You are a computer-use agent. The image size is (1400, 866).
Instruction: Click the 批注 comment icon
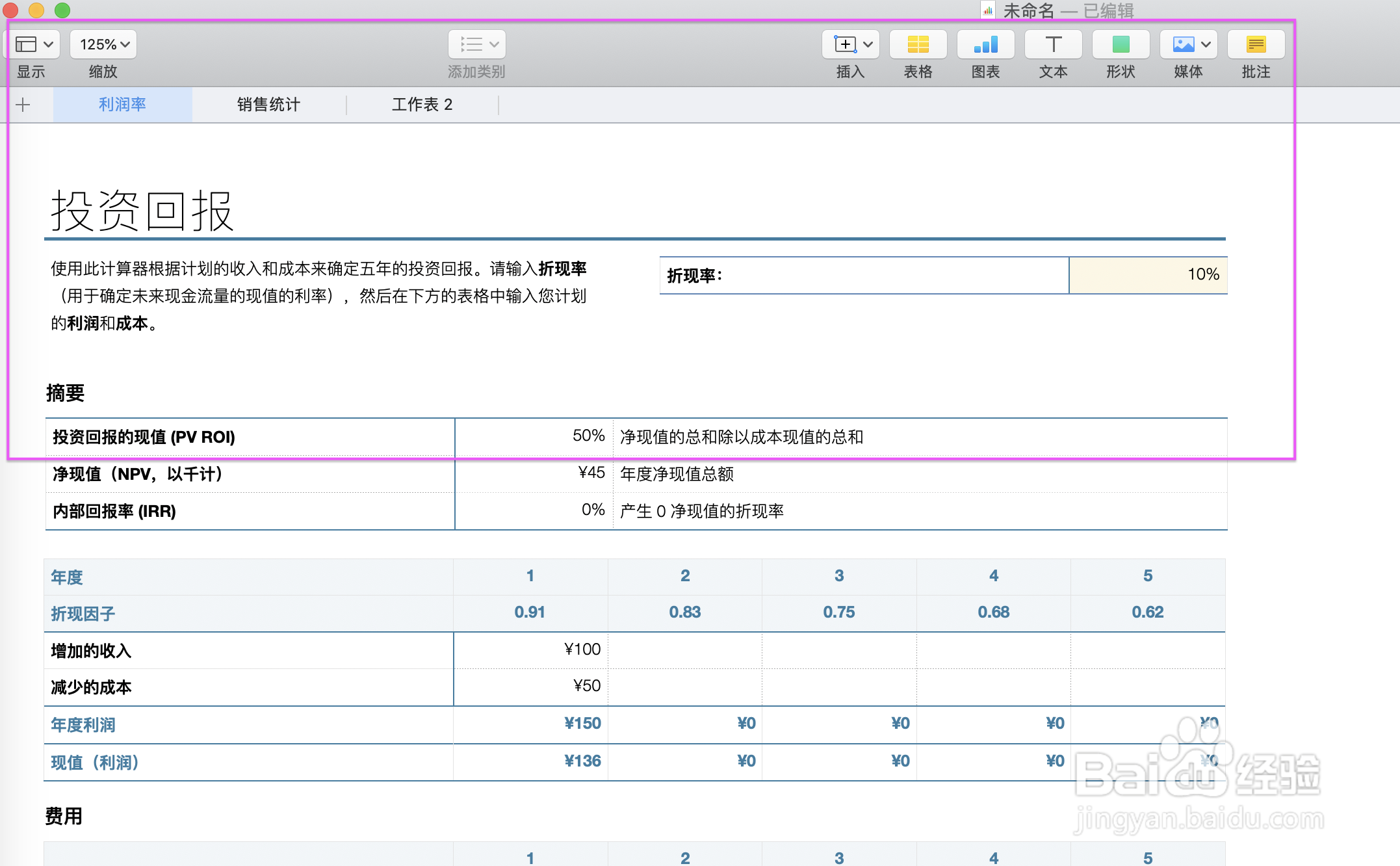1256,44
